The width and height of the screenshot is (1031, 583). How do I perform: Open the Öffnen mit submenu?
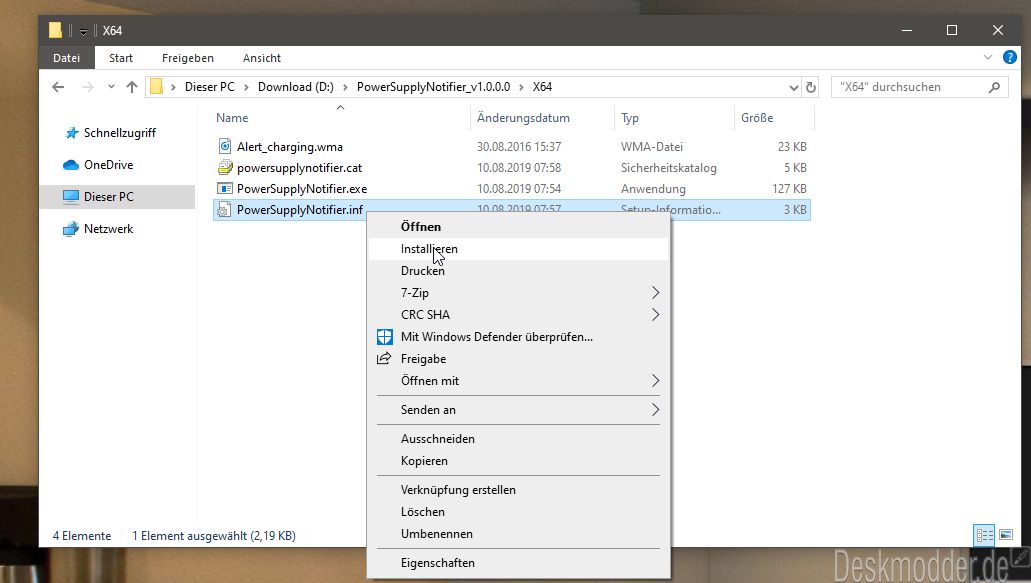[518, 381]
